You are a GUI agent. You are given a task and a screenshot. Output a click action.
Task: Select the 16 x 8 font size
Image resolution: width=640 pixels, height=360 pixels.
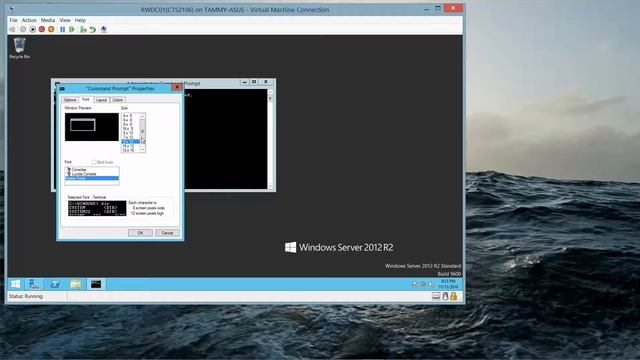(130, 129)
